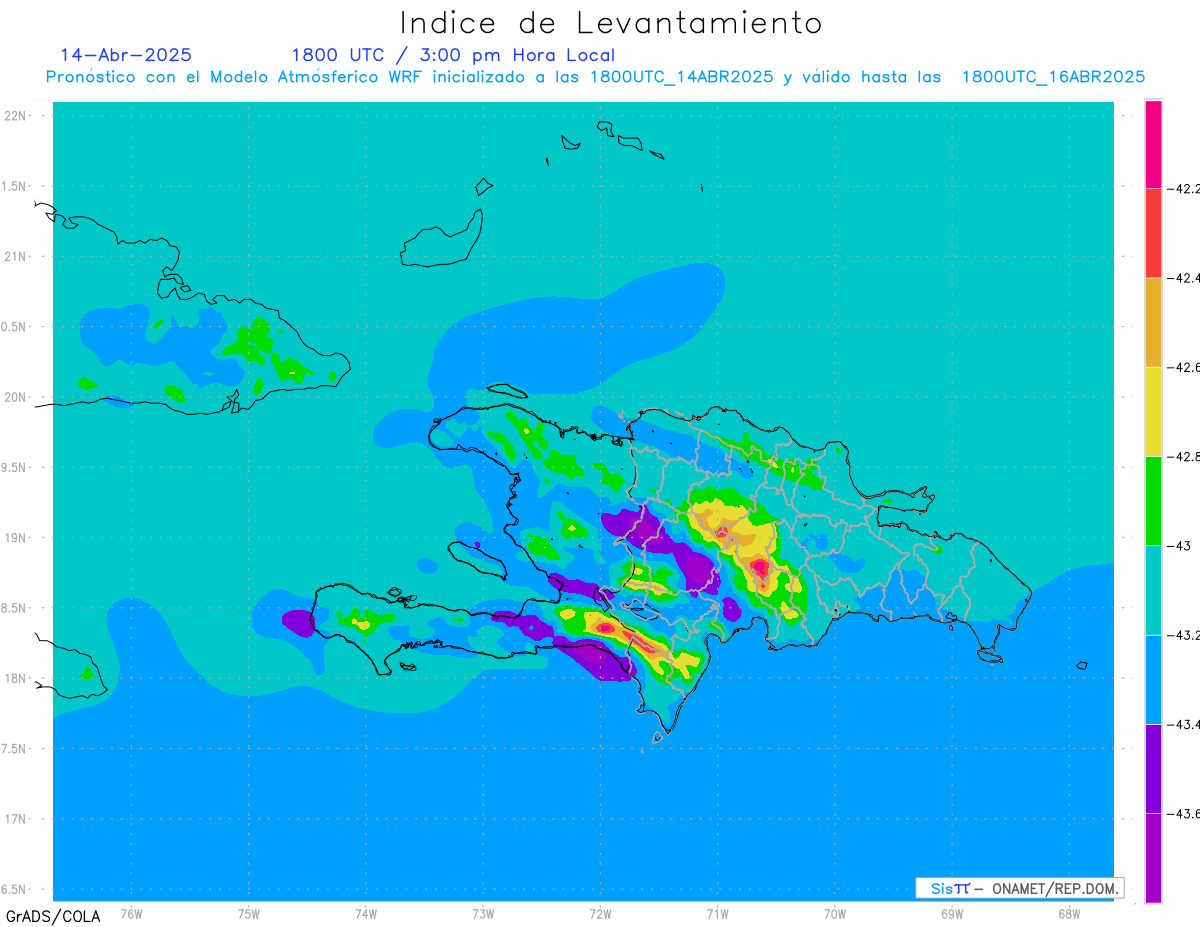Select legend value '-43.2'

click(x=1184, y=635)
